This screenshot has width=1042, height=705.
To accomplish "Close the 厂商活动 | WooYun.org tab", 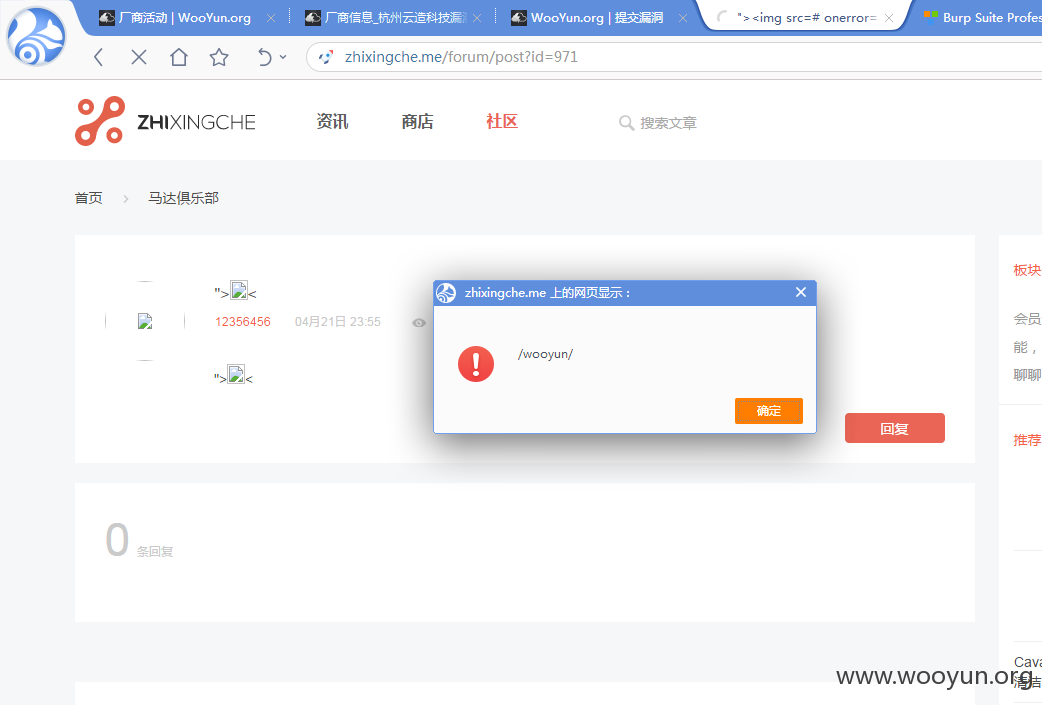I will [271, 19].
